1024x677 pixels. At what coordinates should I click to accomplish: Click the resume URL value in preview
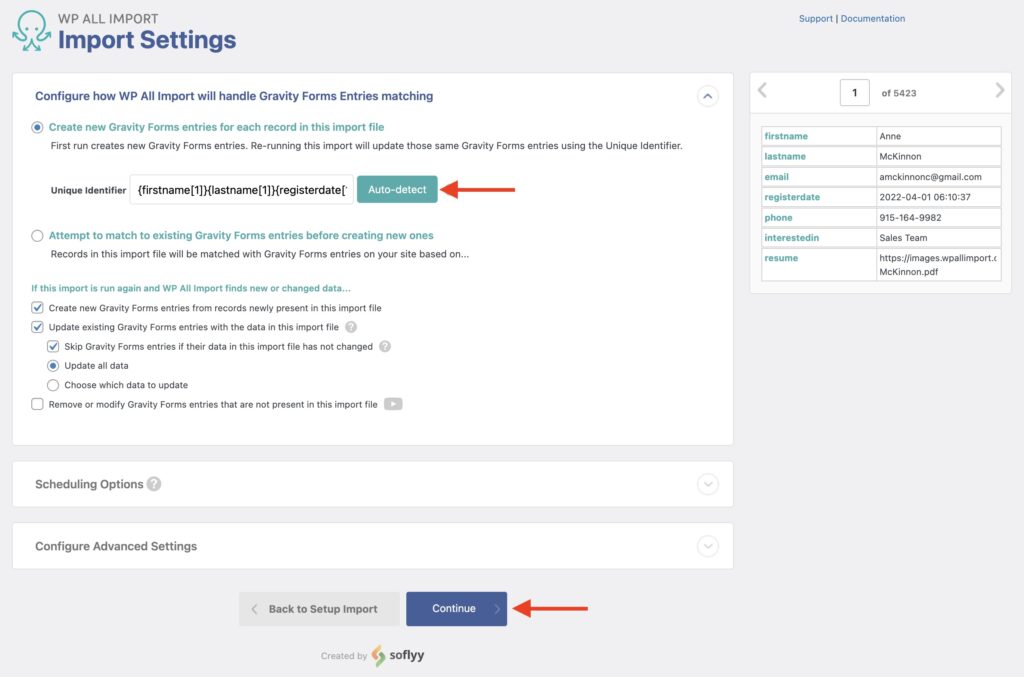pyautogui.click(x=938, y=264)
